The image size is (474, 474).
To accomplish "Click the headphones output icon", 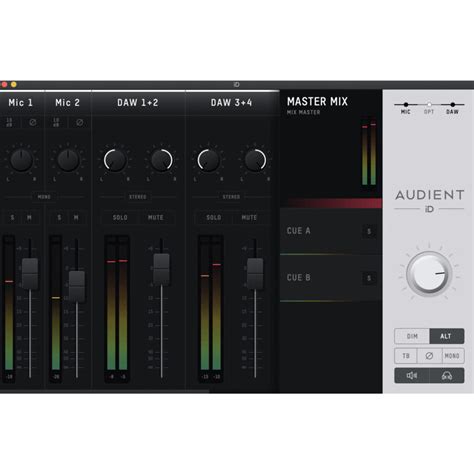I will click(447, 376).
